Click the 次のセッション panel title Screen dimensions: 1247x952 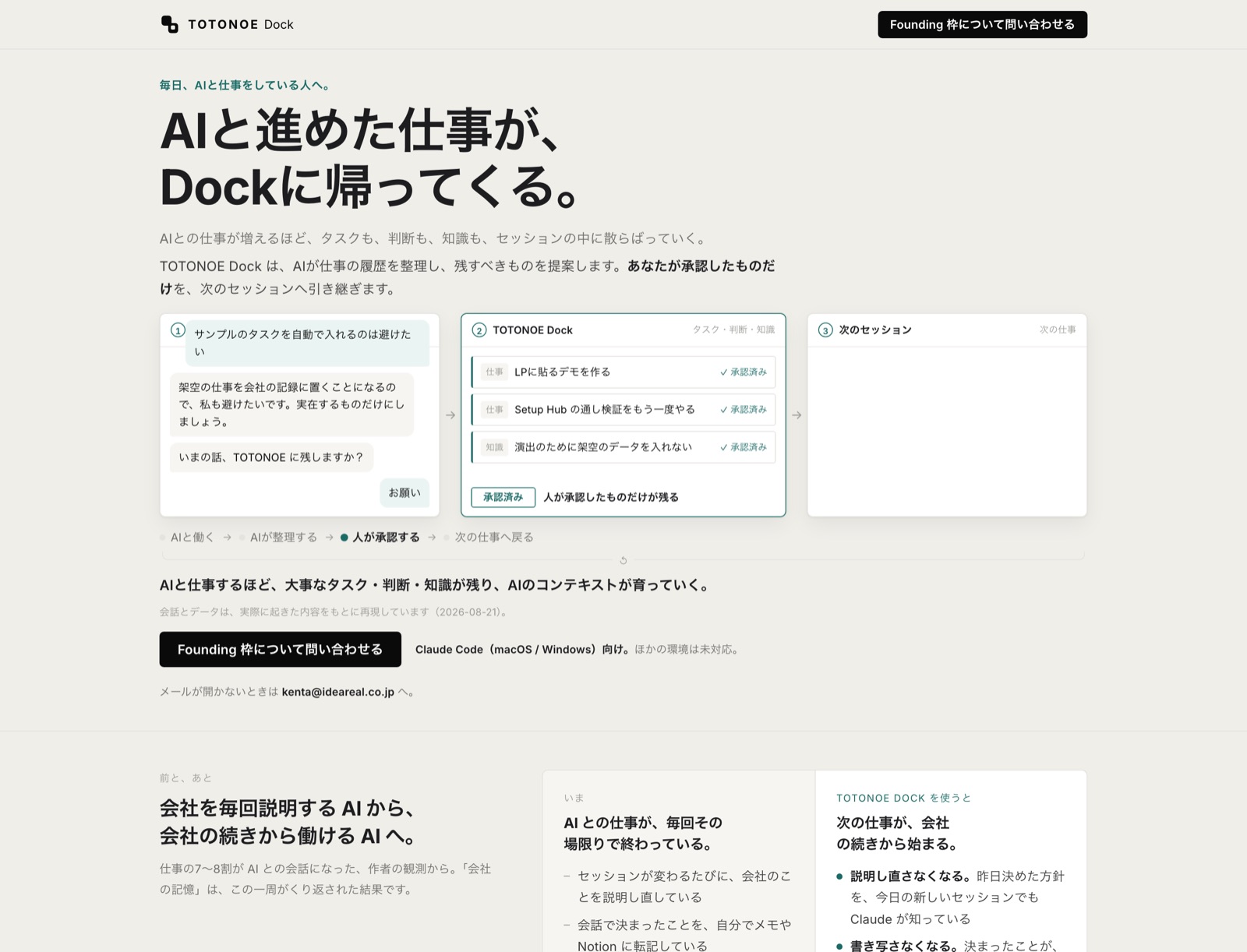point(875,330)
